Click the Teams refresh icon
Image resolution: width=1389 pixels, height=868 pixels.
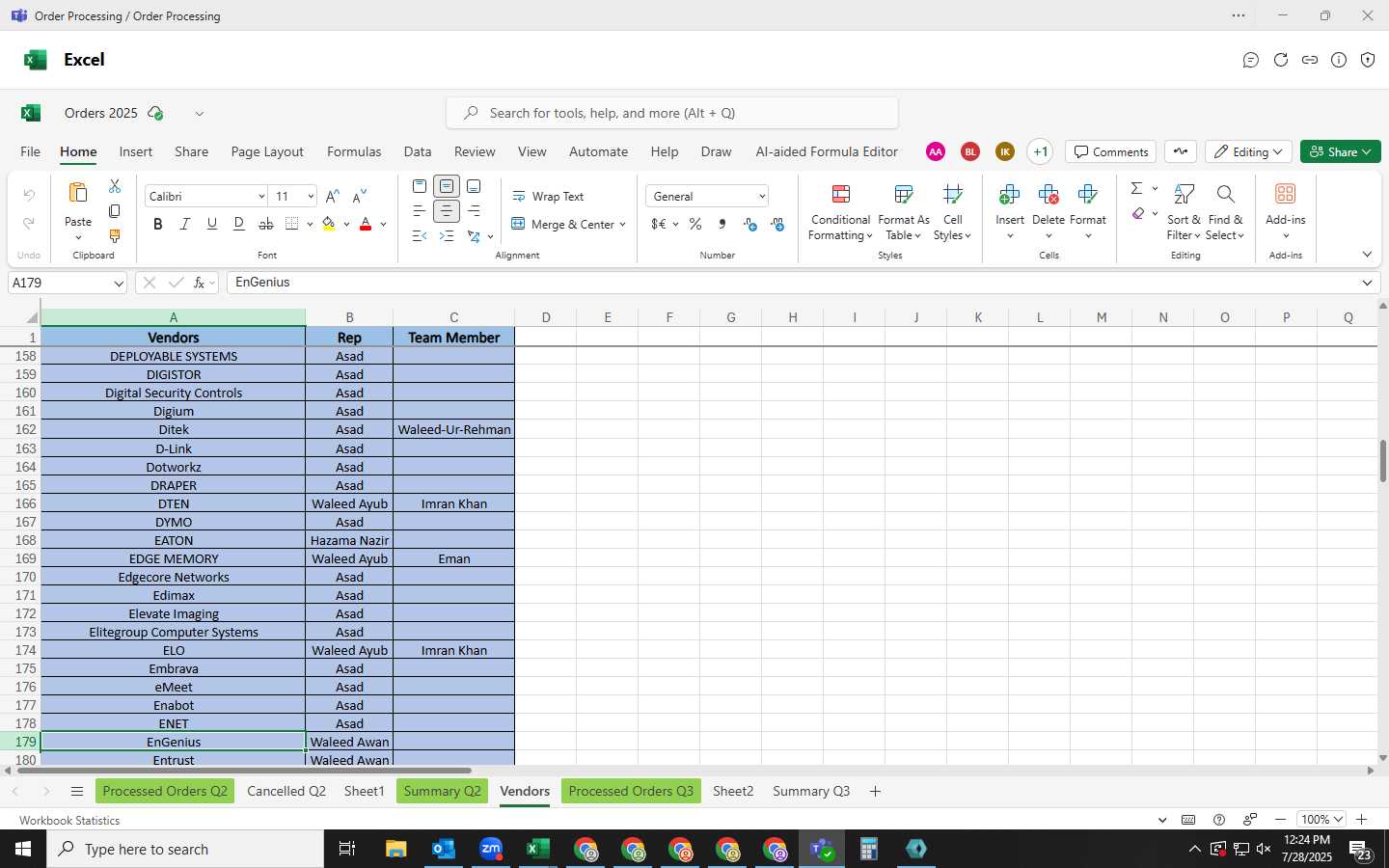pos(1281,60)
